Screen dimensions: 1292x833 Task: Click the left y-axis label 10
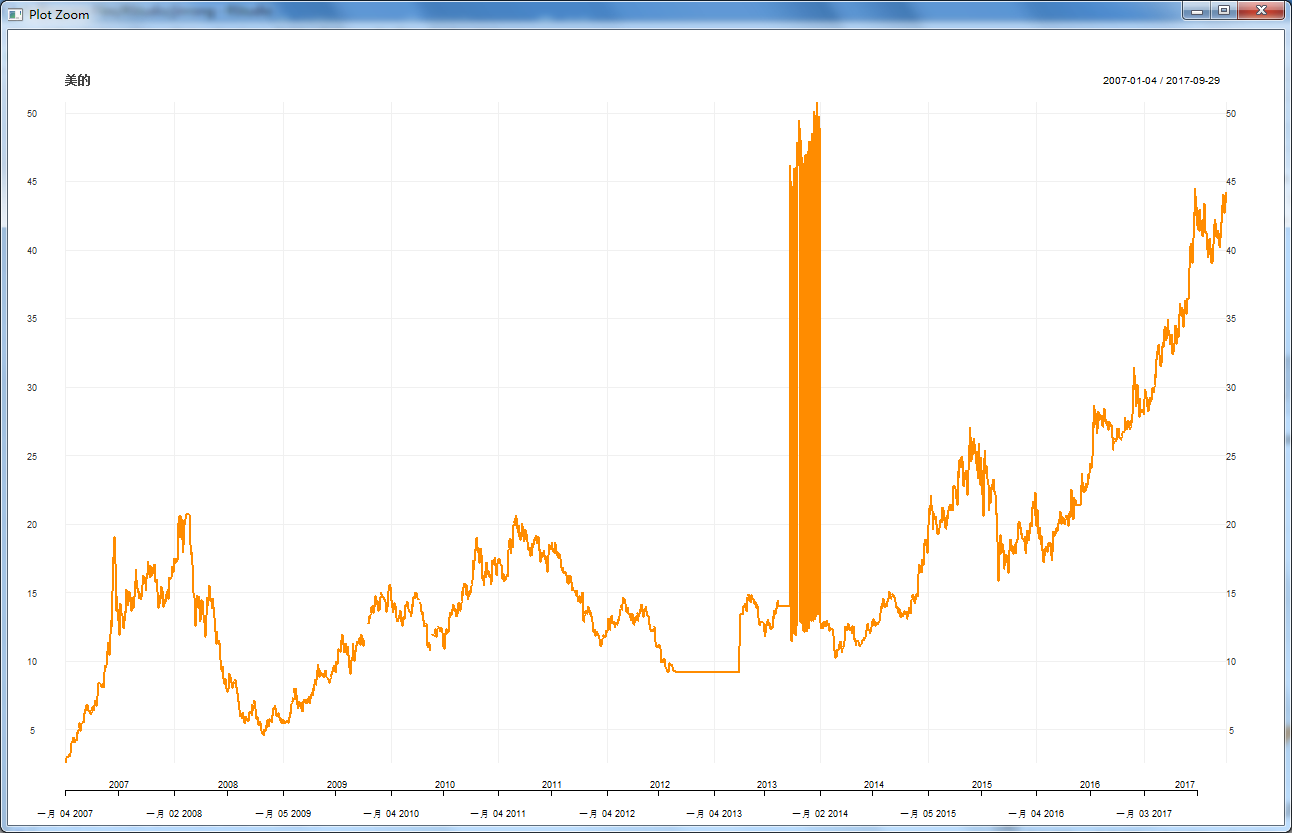pos(32,662)
